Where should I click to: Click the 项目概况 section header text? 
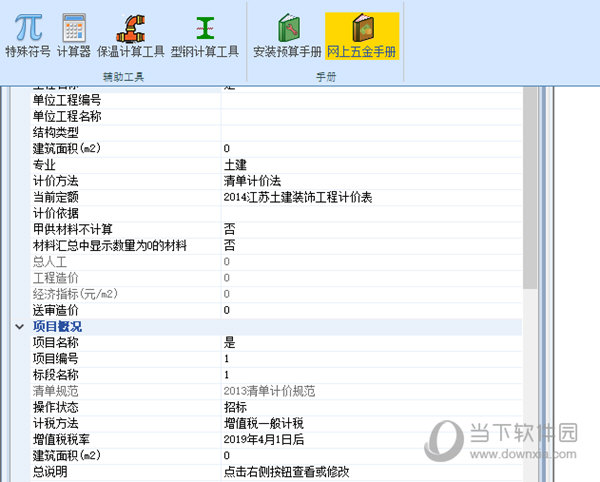pyautogui.click(x=57, y=327)
